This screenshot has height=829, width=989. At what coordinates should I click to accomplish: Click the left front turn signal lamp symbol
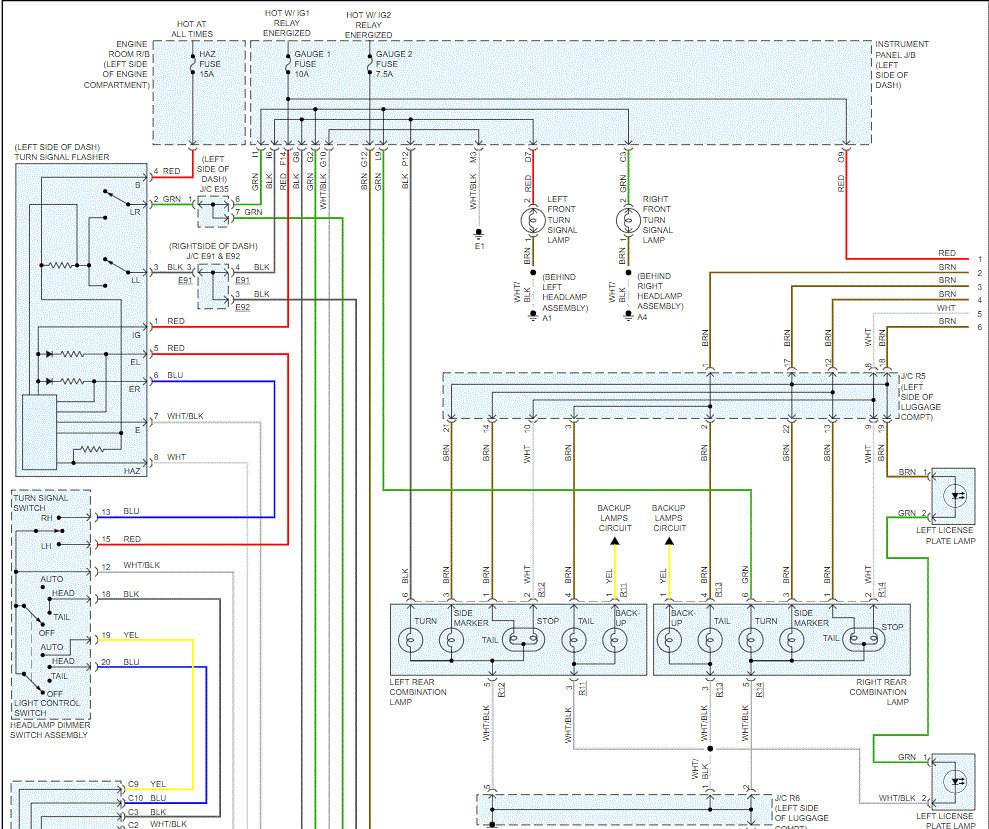[533, 221]
